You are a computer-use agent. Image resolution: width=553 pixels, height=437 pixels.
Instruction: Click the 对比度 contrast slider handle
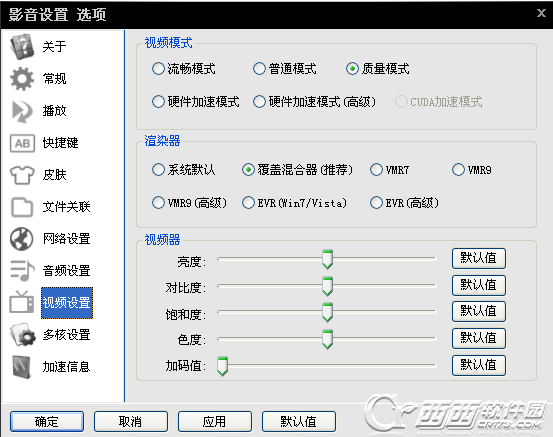328,286
